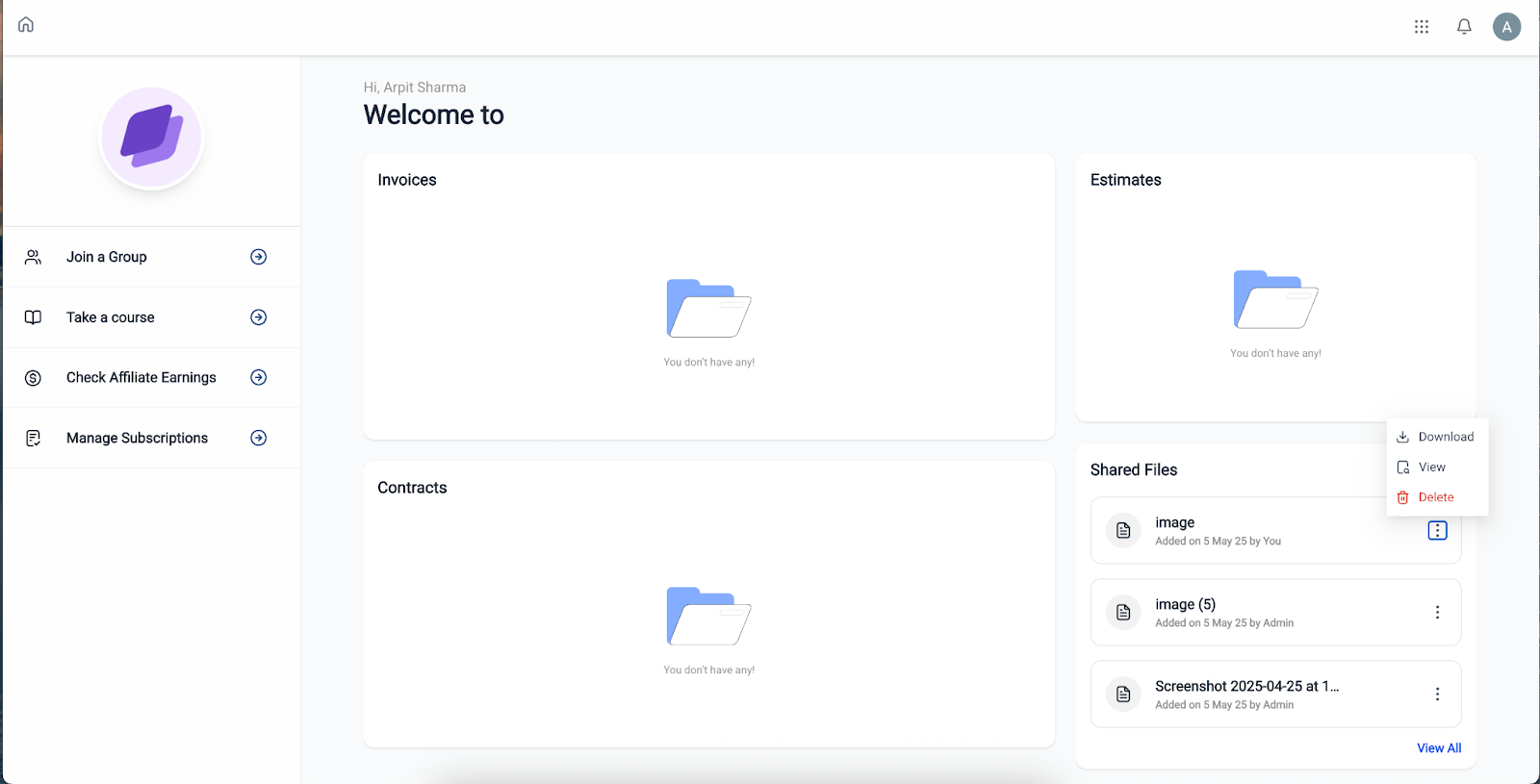Go to the home icon
The image size is (1540, 784).
(x=26, y=25)
